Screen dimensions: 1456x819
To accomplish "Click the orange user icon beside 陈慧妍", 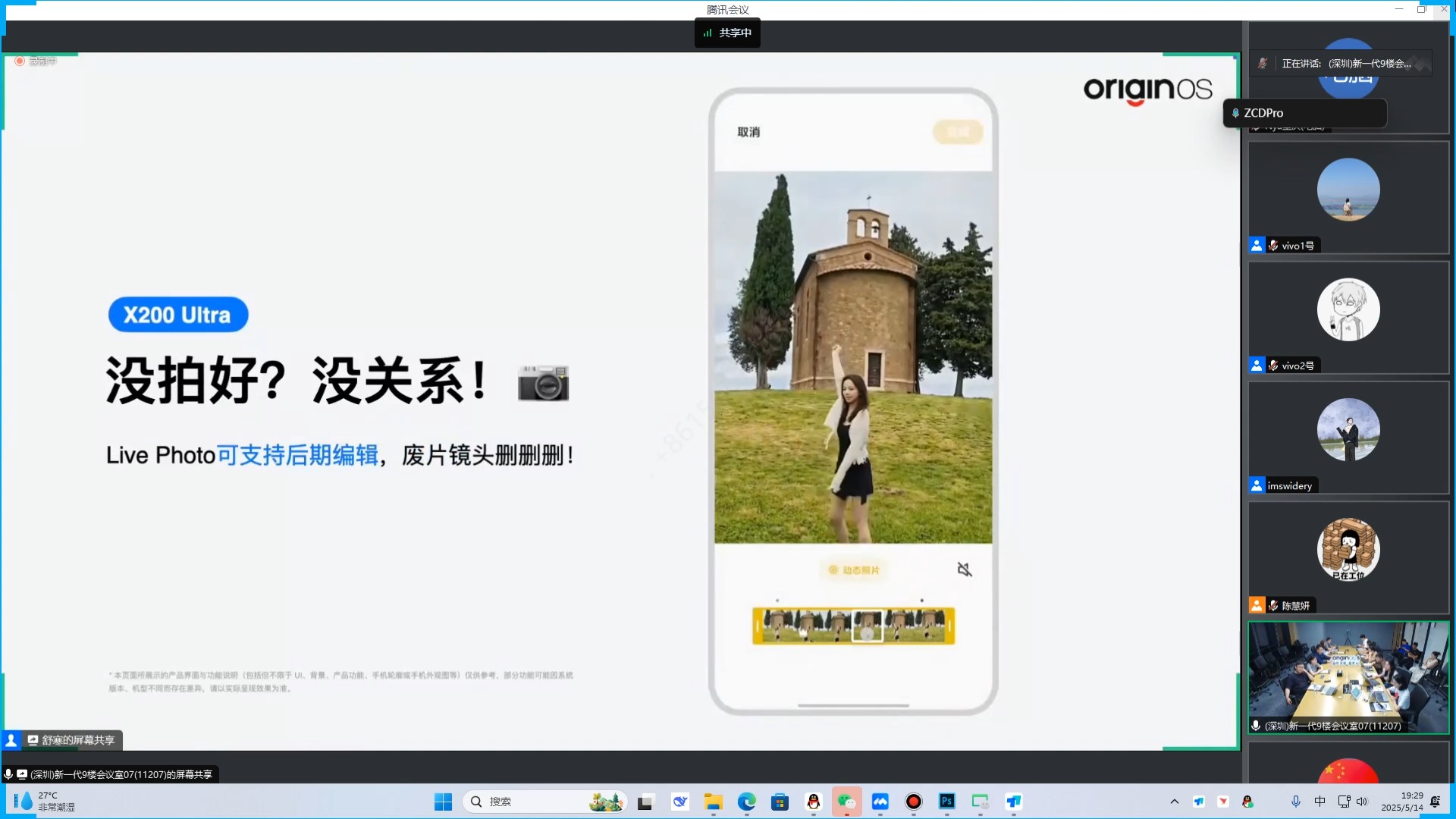I will (x=1257, y=605).
